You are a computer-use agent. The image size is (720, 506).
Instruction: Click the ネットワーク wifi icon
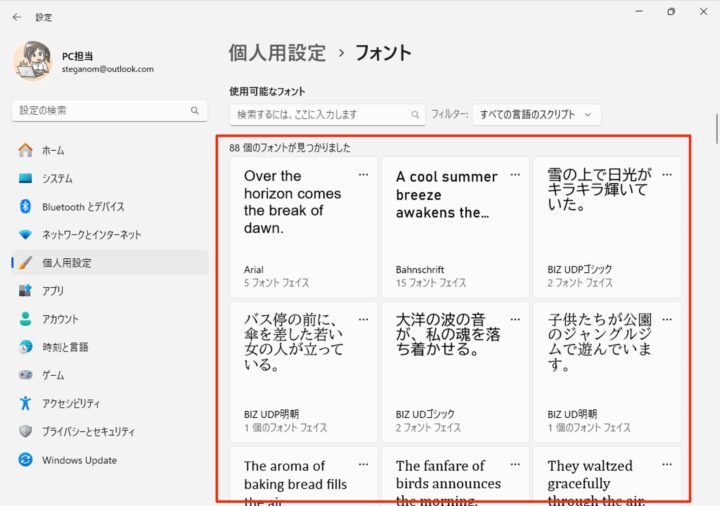[x=25, y=235]
